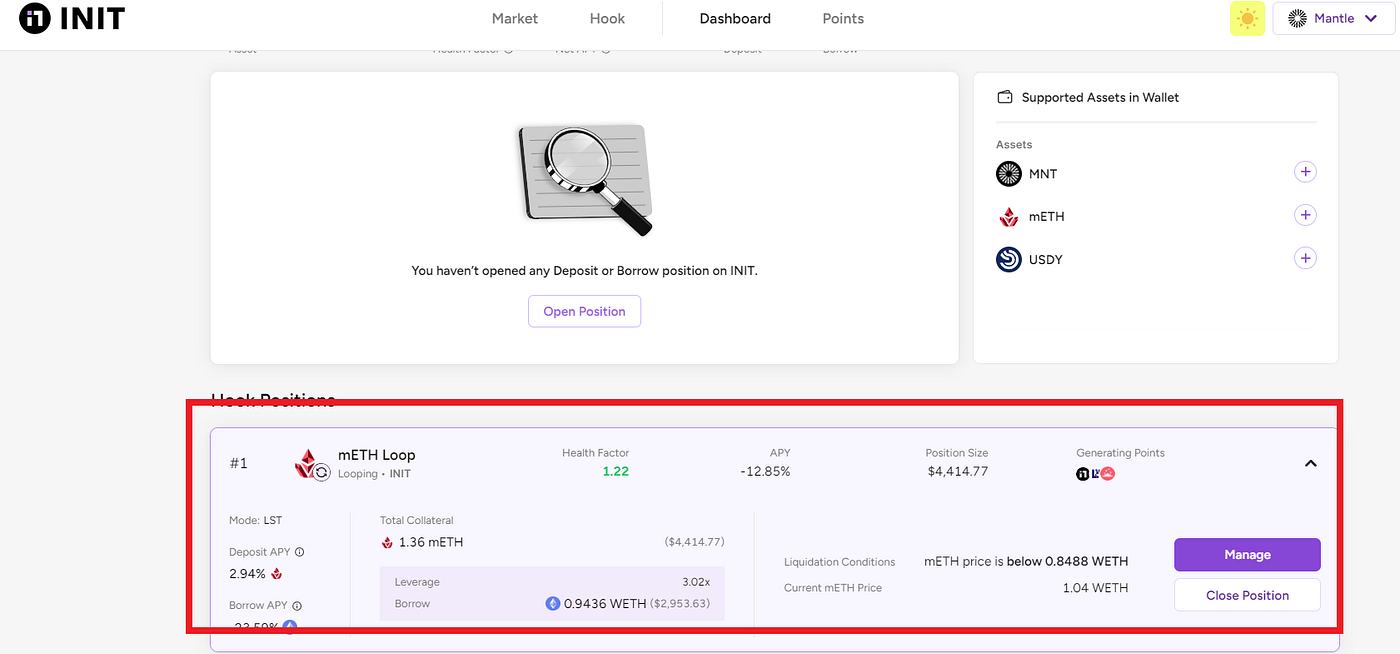Click the mETH icon beside 1.36 mETH
The width and height of the screenshot is (1400, 654).
point(387,542)
